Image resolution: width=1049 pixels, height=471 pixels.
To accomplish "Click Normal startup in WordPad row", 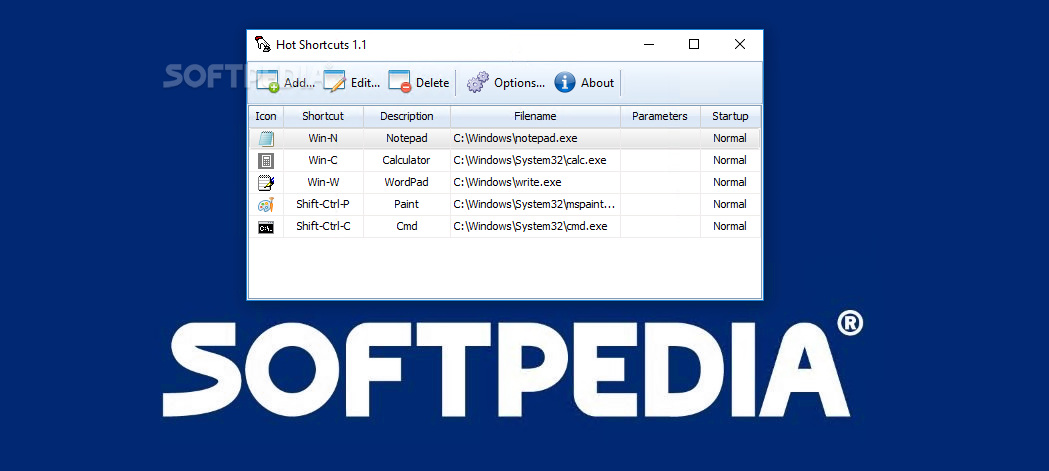I will 730,182.
